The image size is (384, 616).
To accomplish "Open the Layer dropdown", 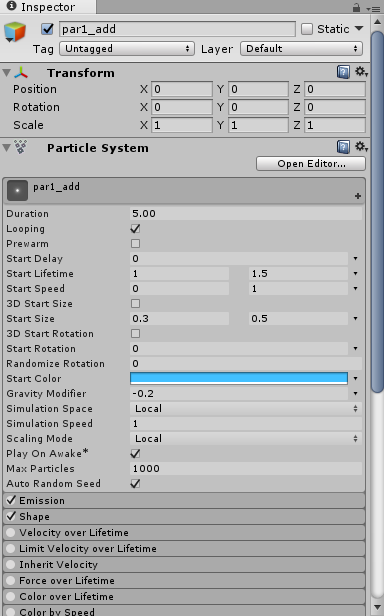I will [x=301, y=49].
